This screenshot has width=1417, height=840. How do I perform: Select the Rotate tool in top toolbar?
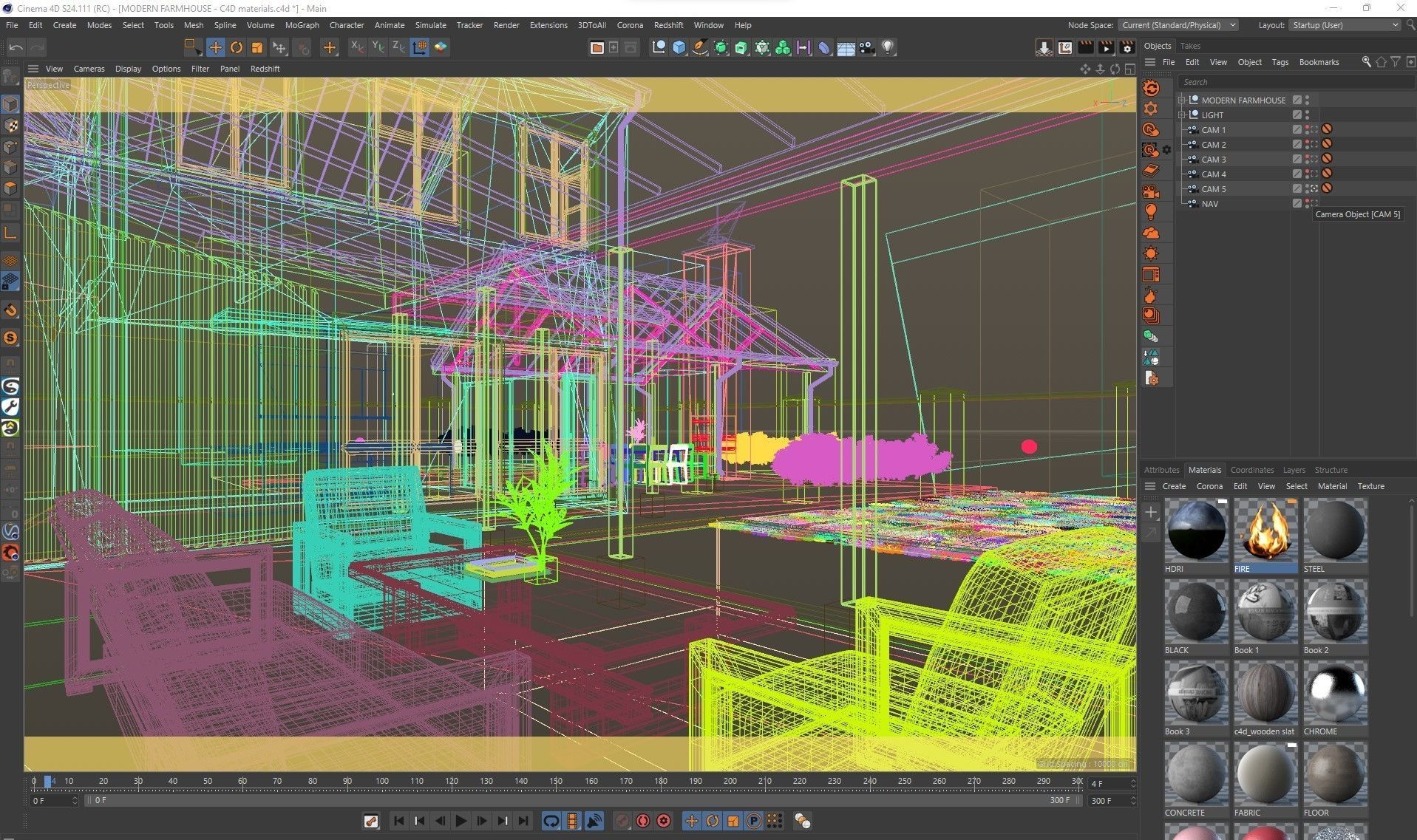click(237, 47)
